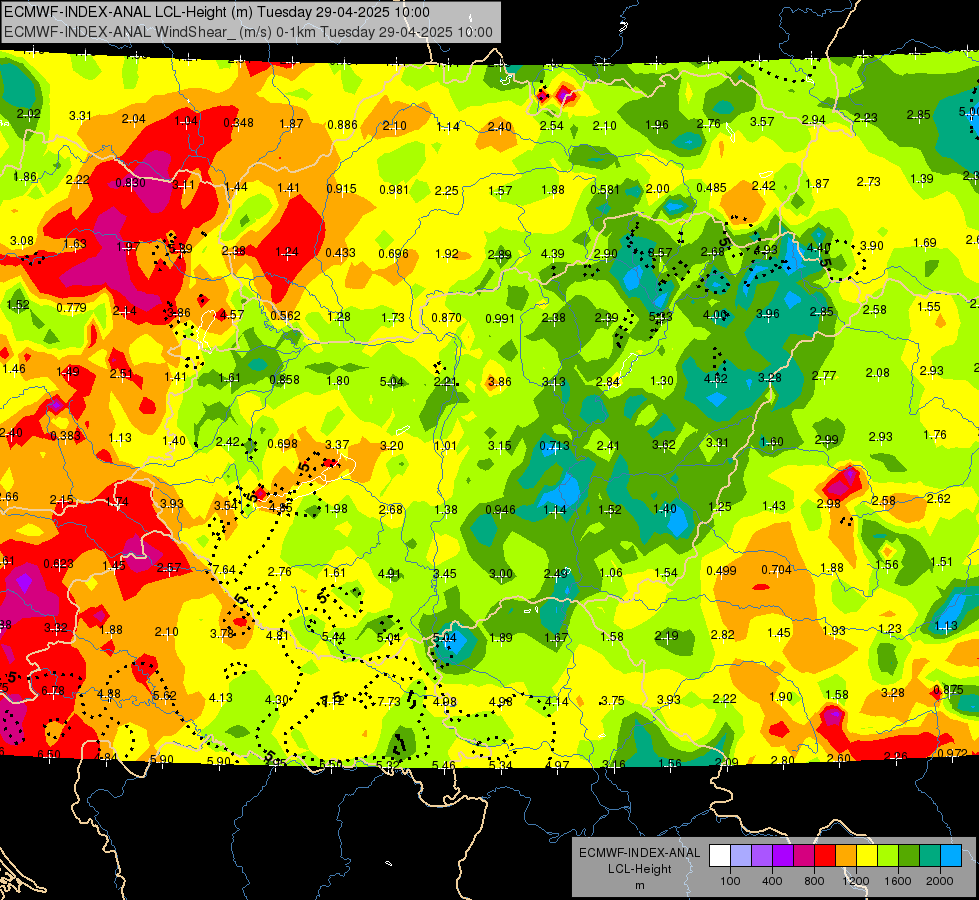Click the wind shear value 2.02

tap(29, 114)
